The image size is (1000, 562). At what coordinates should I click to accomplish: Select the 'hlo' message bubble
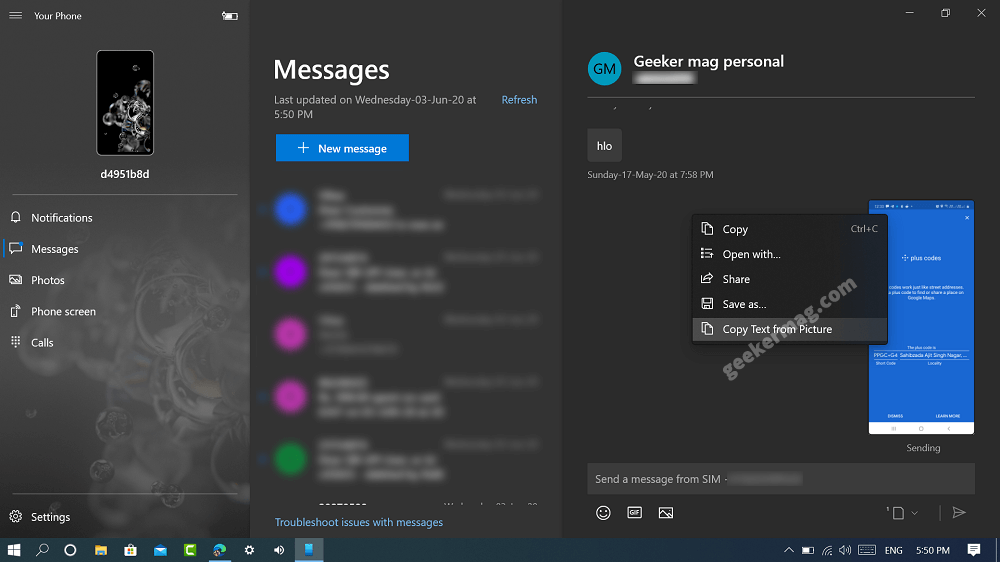click(x=604, y=145)
